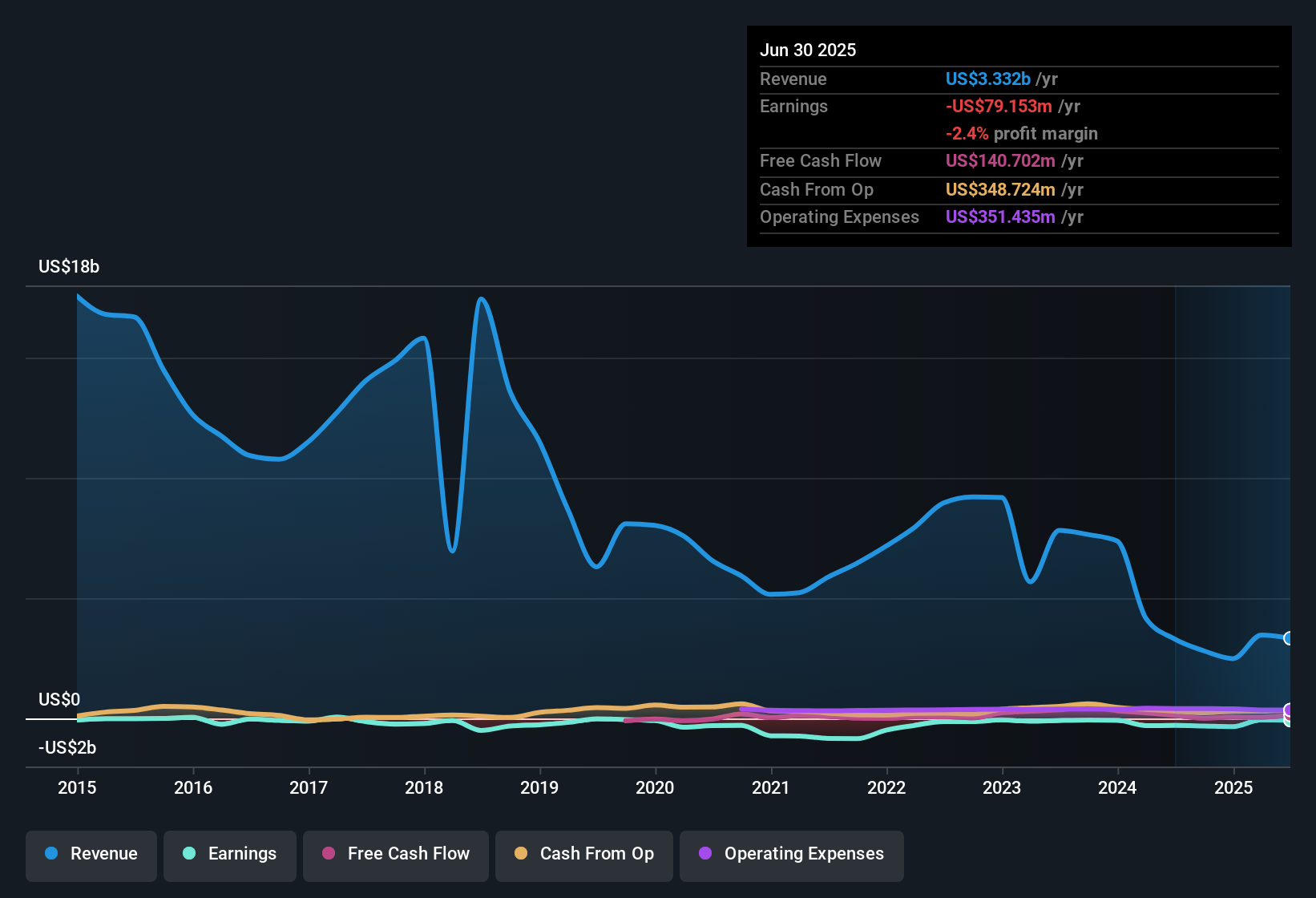Select the 2025 year label on the axis

point(1233,788)
